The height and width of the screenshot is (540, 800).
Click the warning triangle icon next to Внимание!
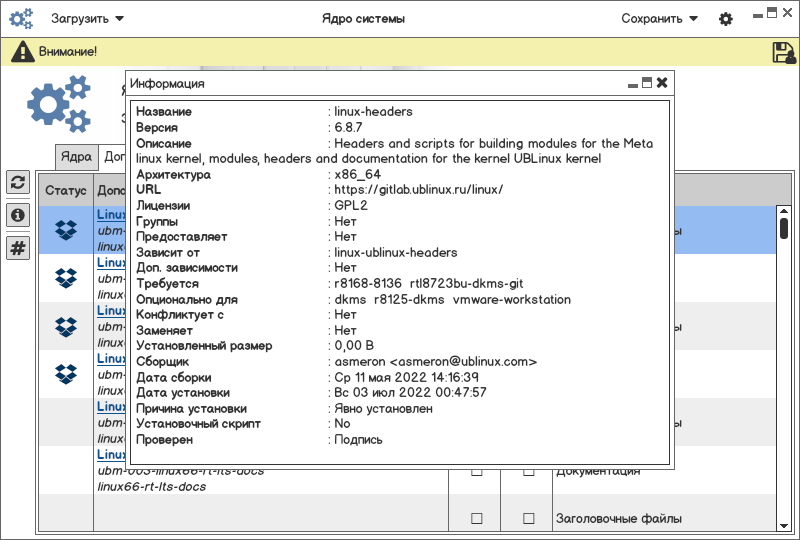pyautogui.click(x=22, y=52)
